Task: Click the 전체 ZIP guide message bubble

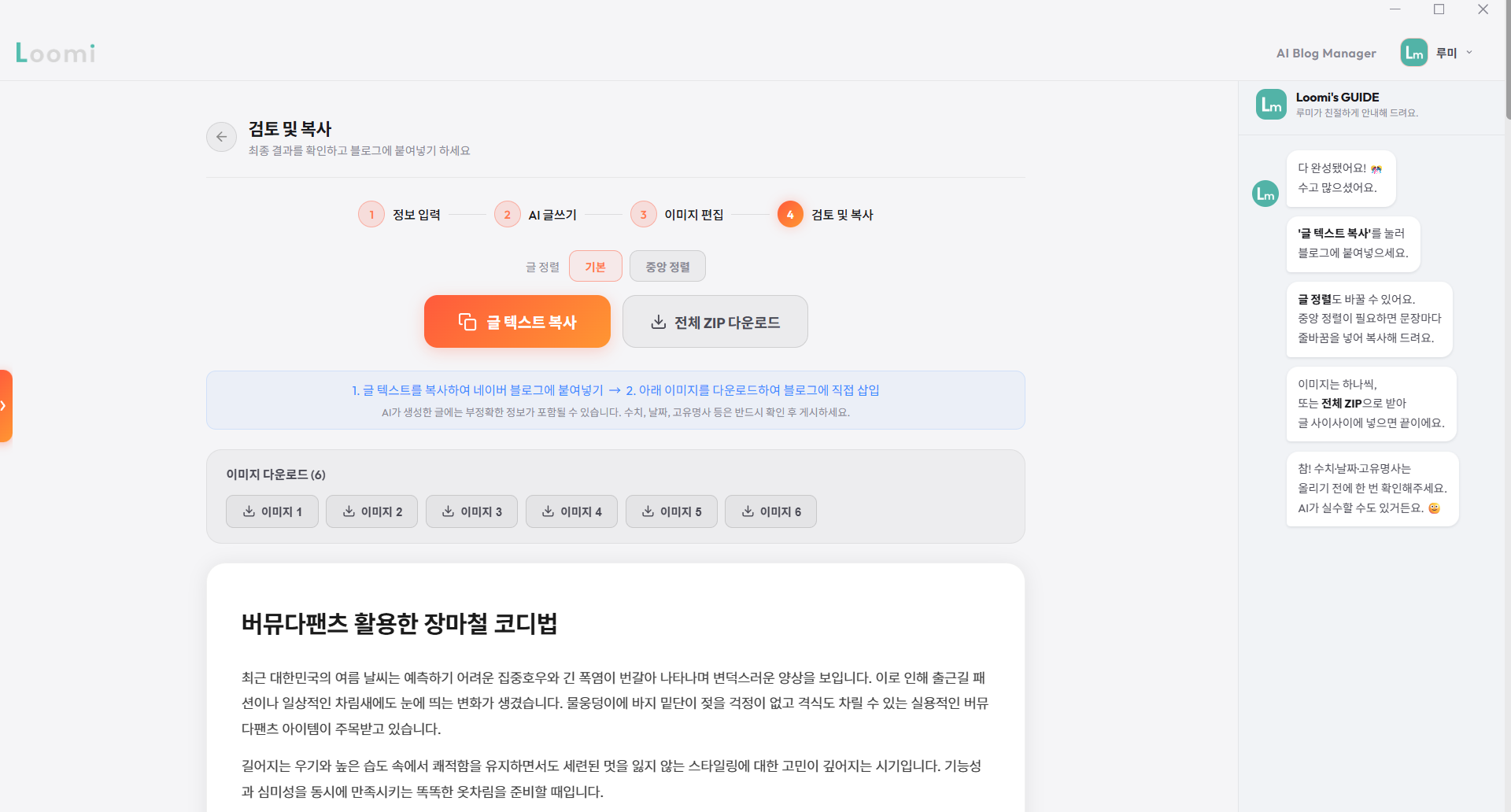Action: [x=1371, y=404]
